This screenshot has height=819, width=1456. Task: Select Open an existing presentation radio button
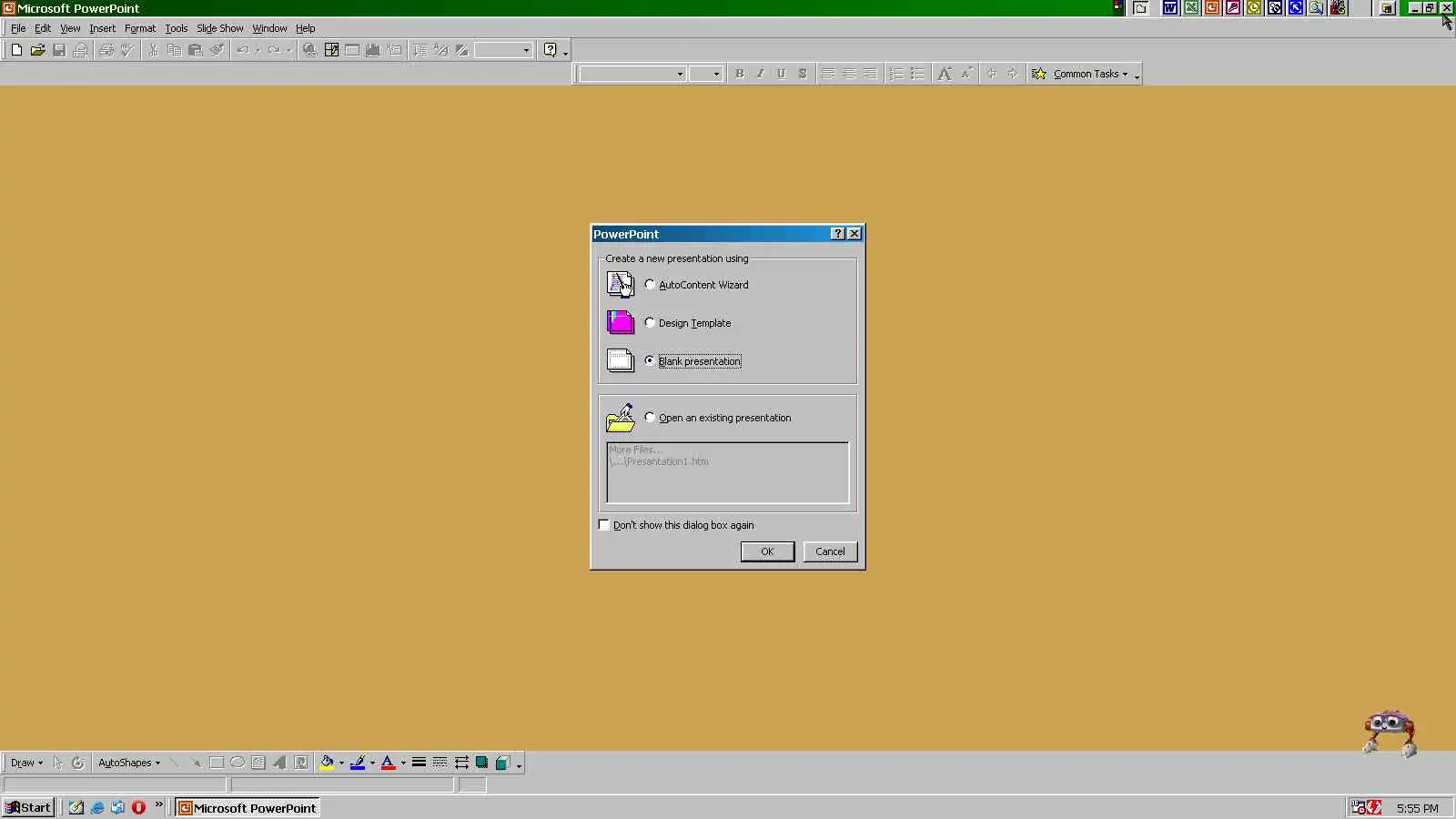(650, 418)
